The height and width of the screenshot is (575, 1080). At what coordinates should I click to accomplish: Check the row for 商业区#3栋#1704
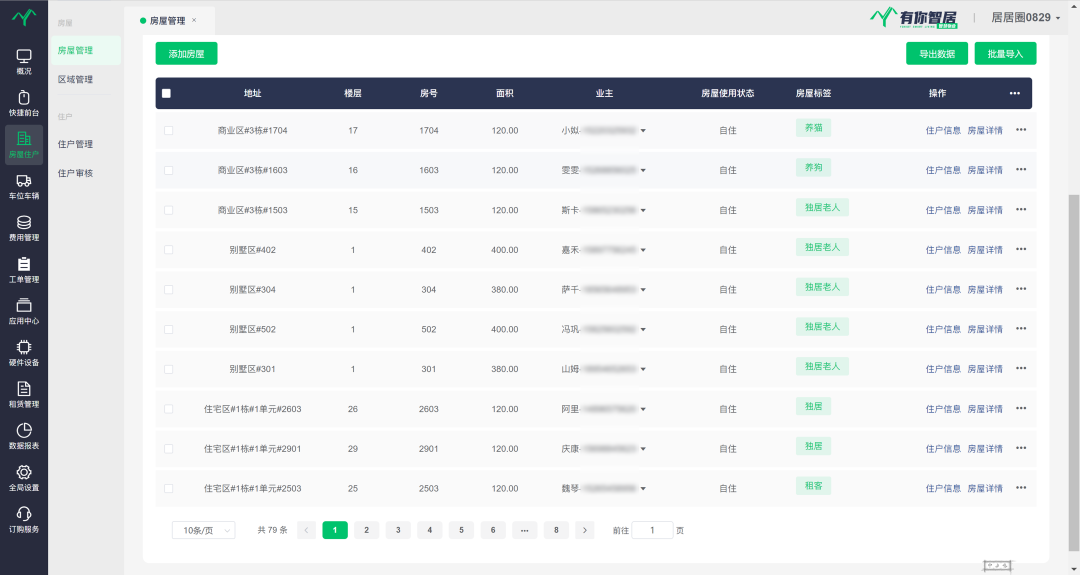pyautogui.click(x=168, y=131)
